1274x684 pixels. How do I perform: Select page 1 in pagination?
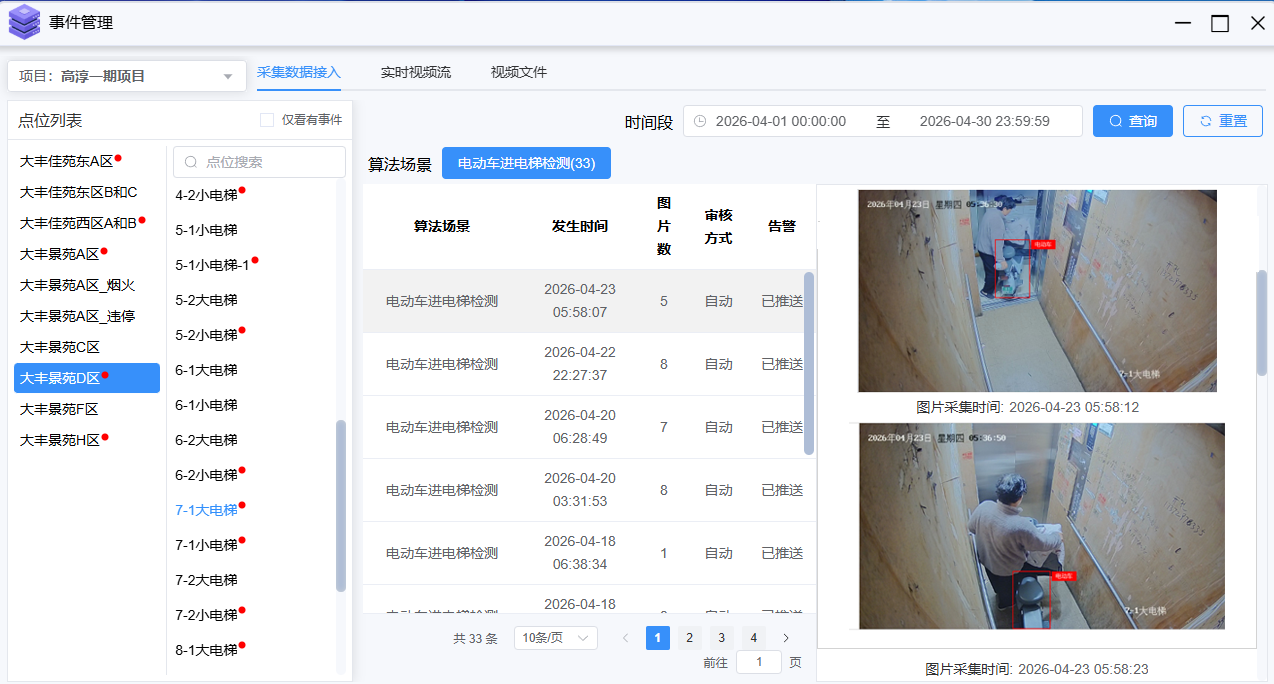click(x=658, y=638)
